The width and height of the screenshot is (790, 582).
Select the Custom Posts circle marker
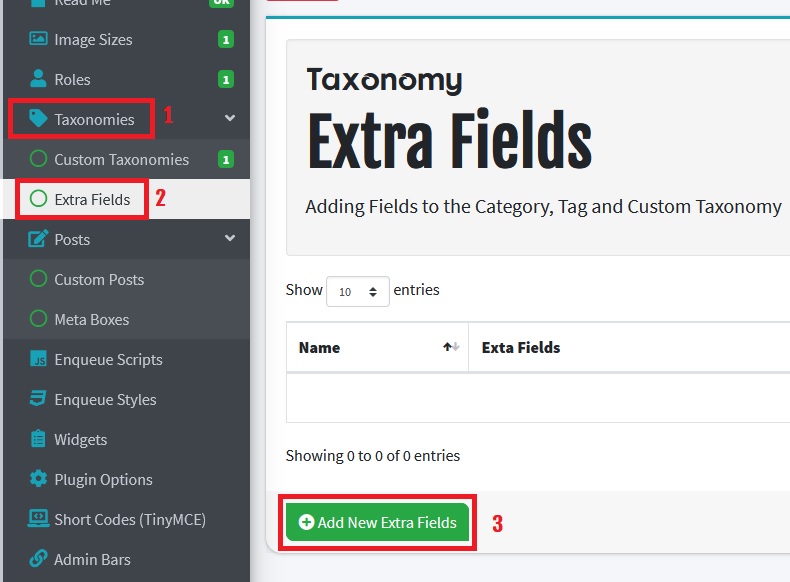tap(38, 279)
